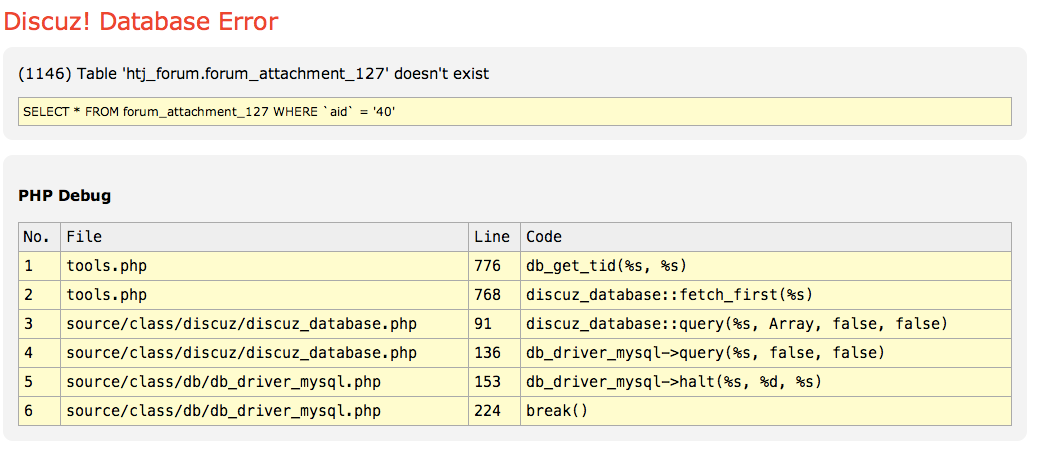Click row number 2 in the No. column

[x=29, y=295]
